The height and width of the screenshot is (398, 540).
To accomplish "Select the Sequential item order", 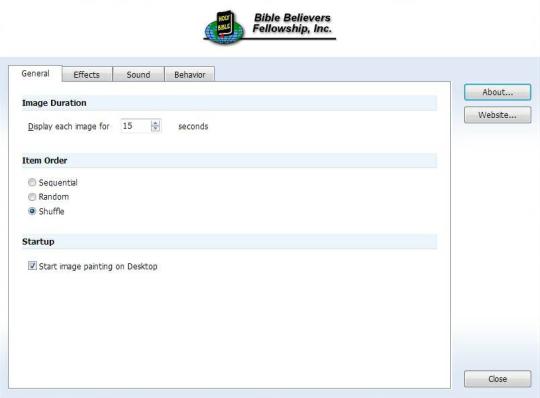I will click(53, 182).
